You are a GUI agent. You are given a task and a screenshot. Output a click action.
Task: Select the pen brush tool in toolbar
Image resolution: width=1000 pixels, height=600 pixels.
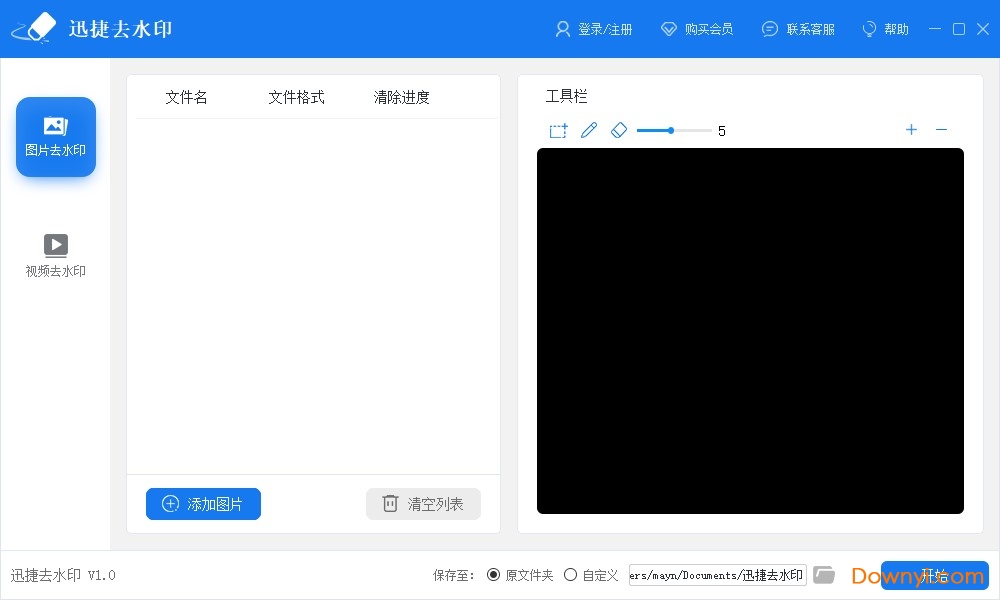click(x=589, y=130)
